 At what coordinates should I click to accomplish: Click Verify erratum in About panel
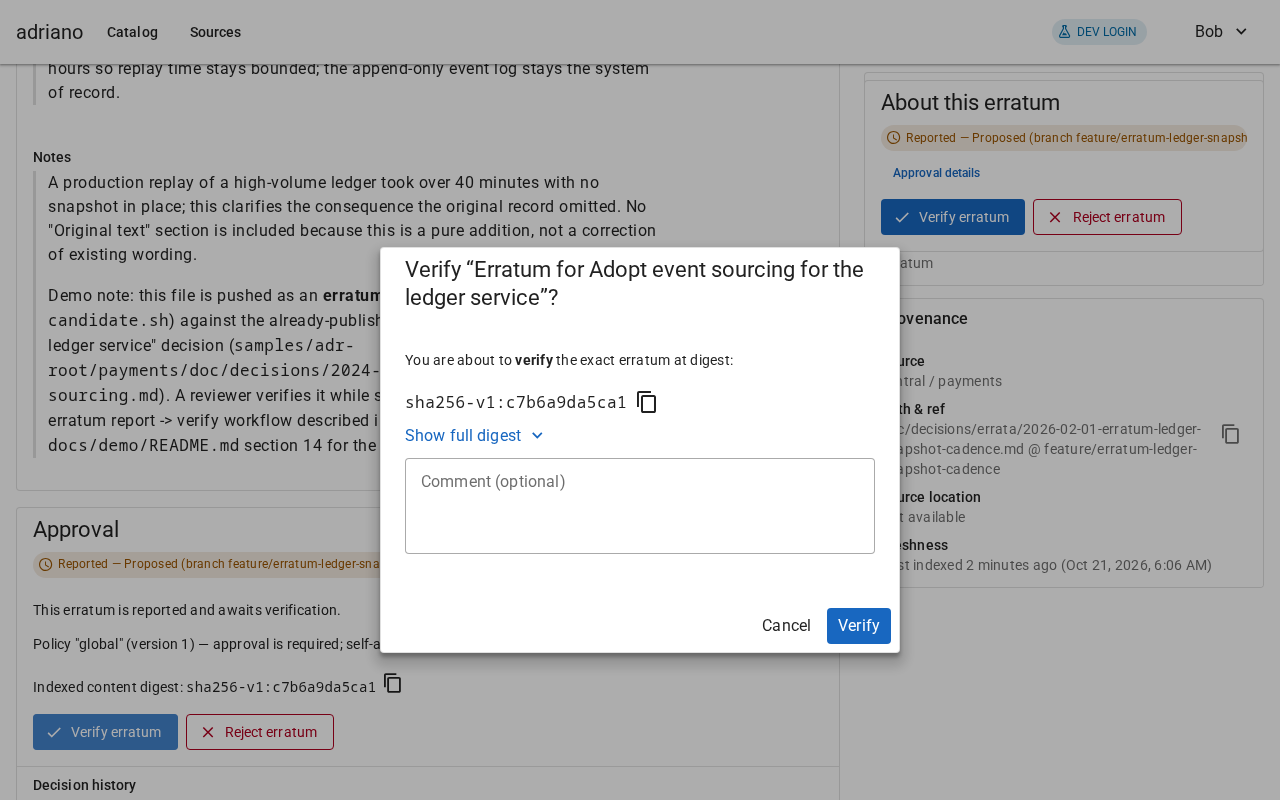[953, 217]
